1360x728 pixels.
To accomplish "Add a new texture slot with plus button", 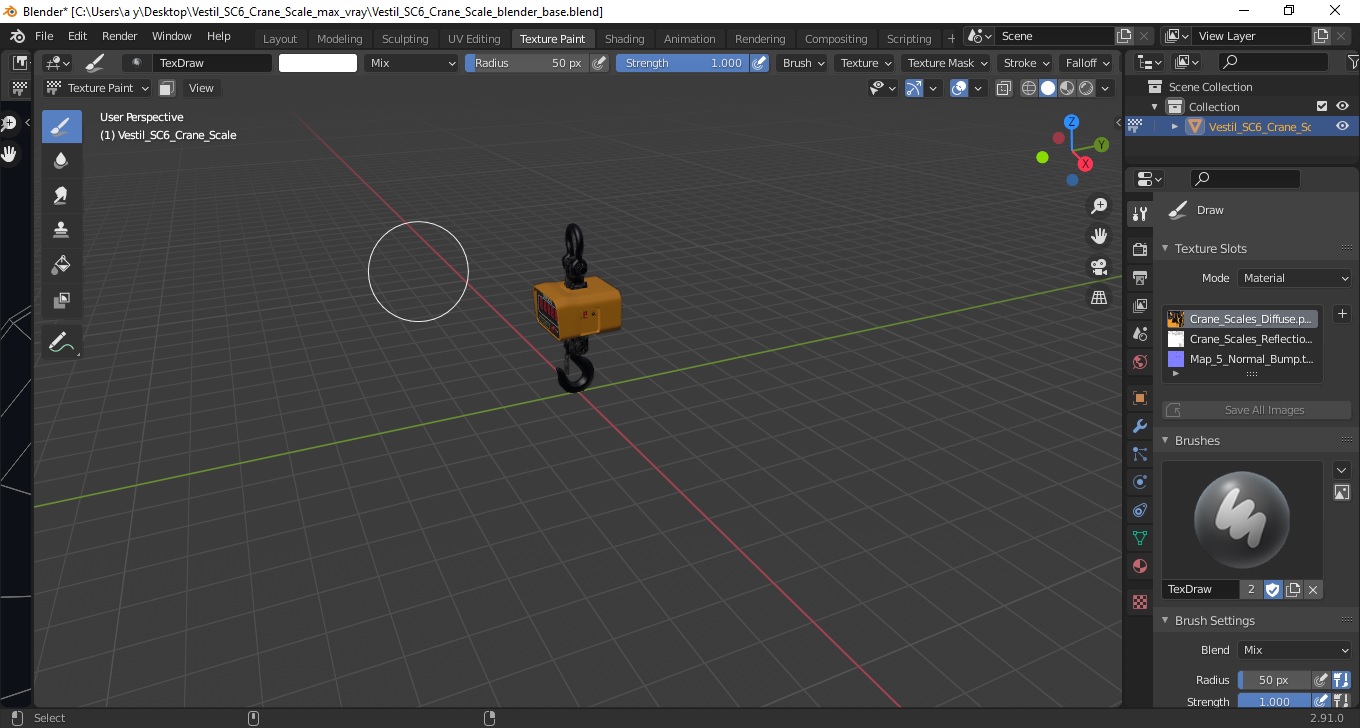I will pos(1342,314).
